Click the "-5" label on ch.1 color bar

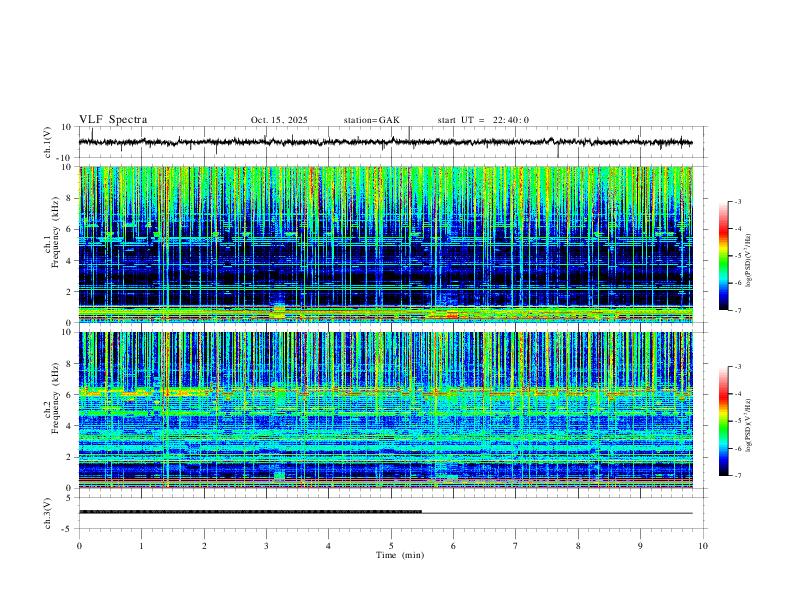pos(737,256)
